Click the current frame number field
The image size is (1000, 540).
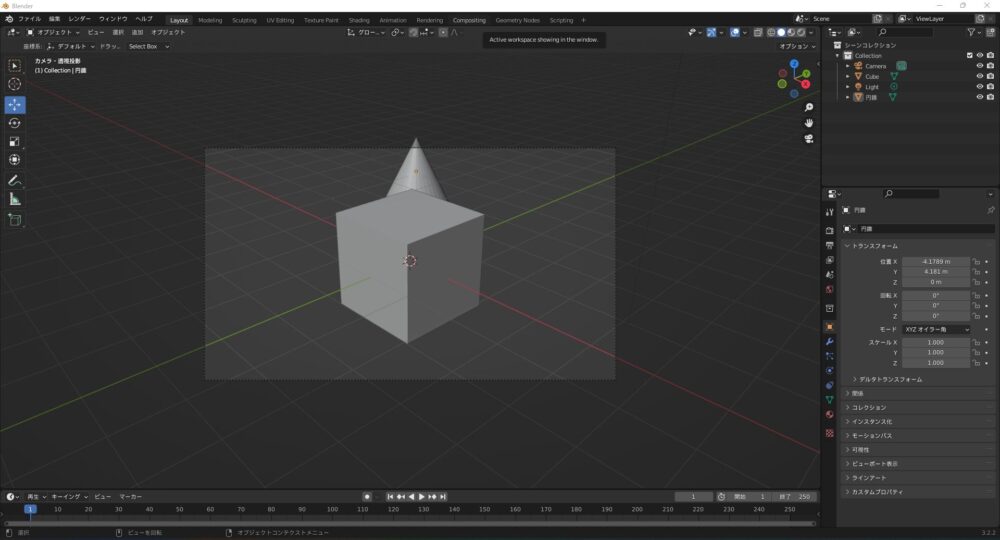click(x=693, y=497)
